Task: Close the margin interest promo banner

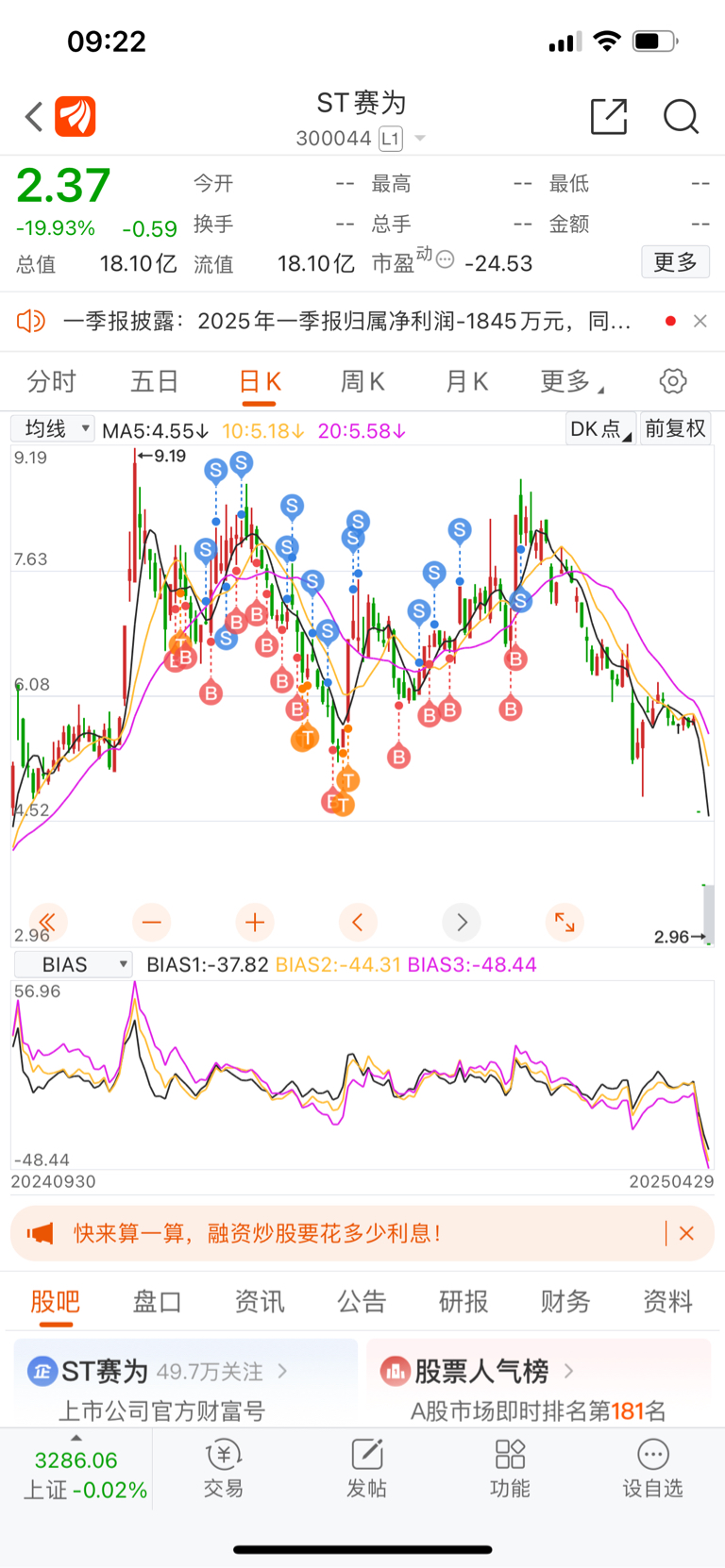Action: click(x=686, y=1233)
